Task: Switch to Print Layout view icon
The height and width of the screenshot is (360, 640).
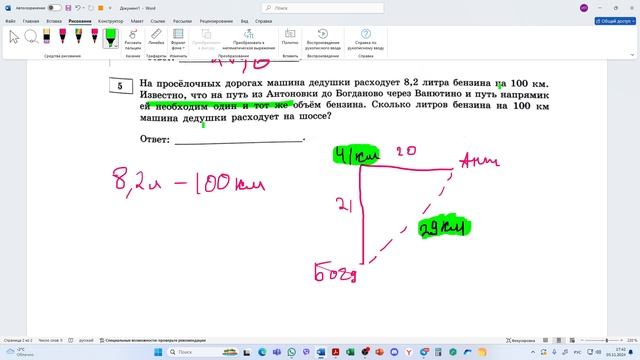Action: point(559,340)
